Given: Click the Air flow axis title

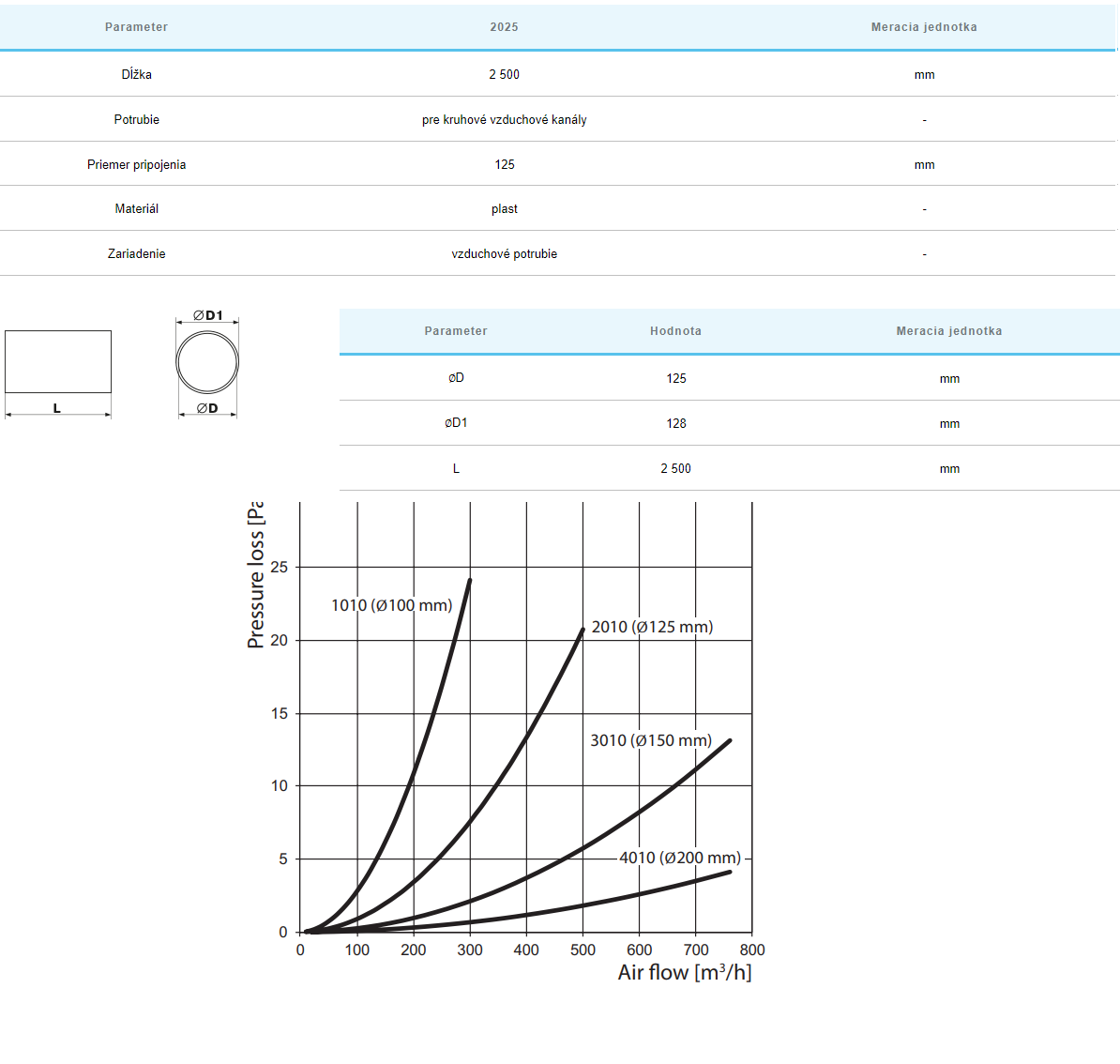Looking at the screenshot, I should 685,973.
